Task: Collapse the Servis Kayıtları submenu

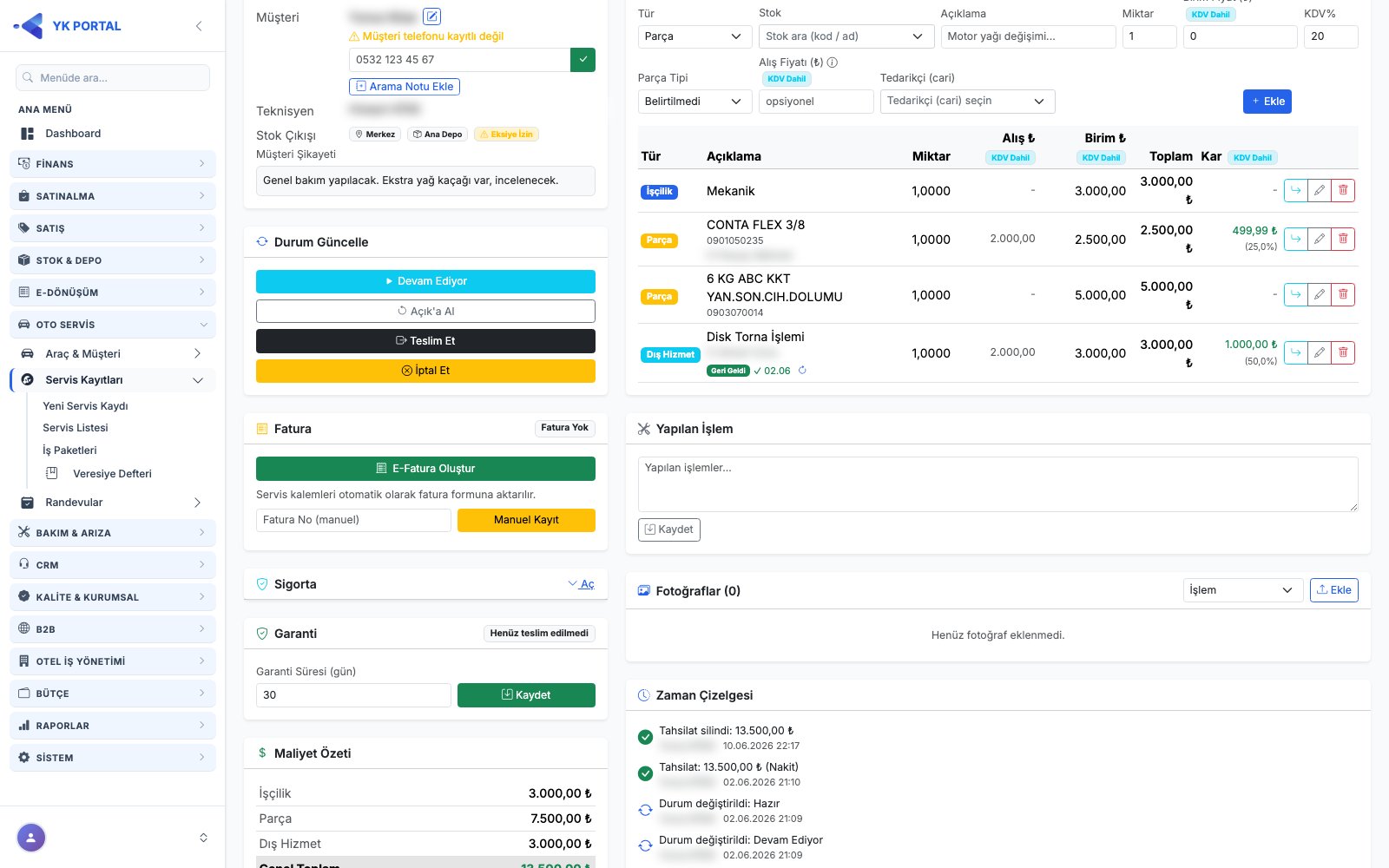Action: tap(113, 380)
